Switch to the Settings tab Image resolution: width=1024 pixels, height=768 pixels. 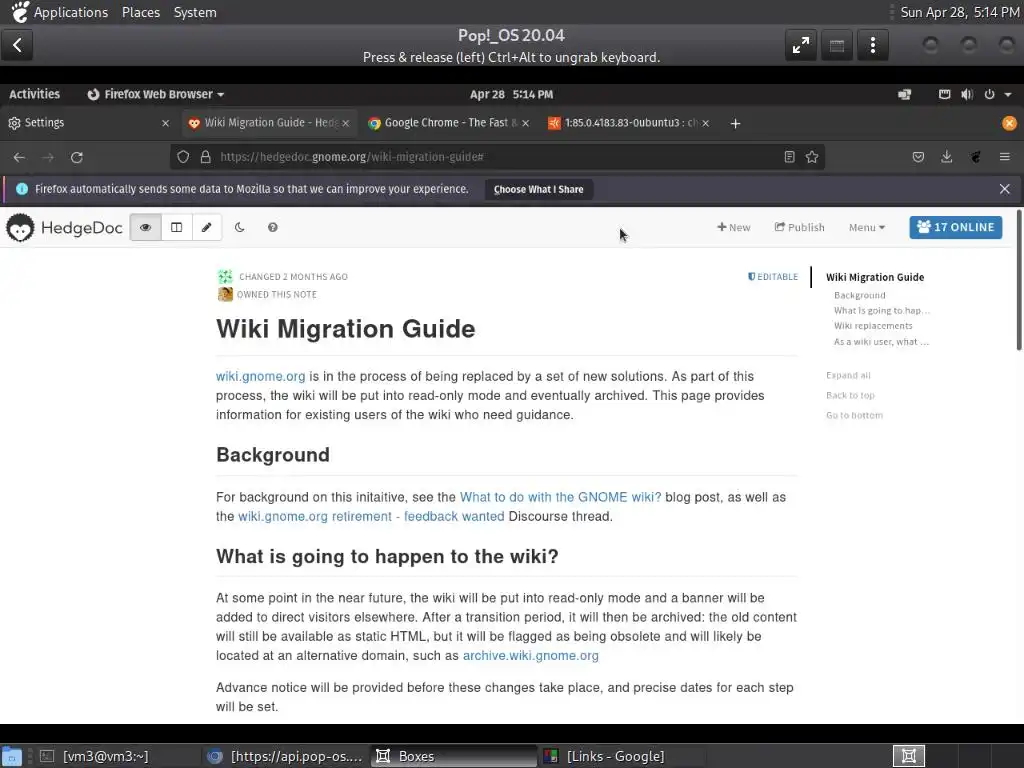pyautogui.click(x=85, y=123)
